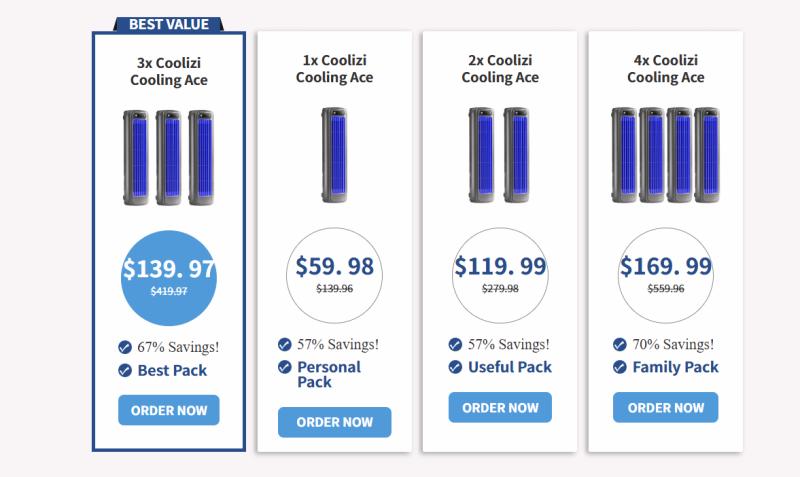Click the 2x Coolizi Cooling Ace title
Screen dimensions: 800x477
point(500,69)
